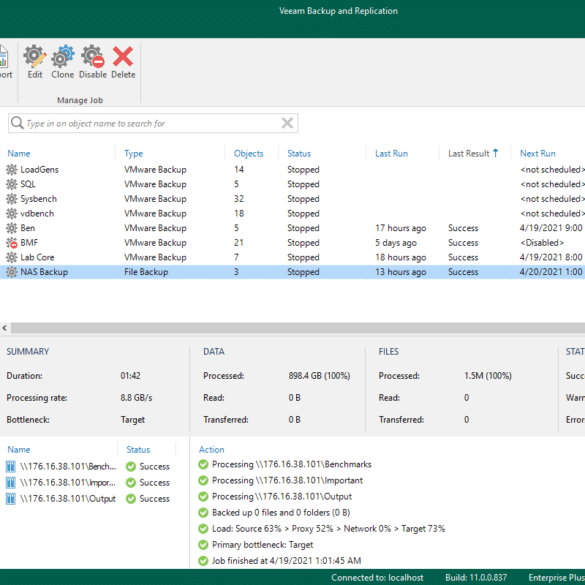Select the Sysbench job name
The height and width of the screenshot is (585, 585).
[x=38, y=199]
